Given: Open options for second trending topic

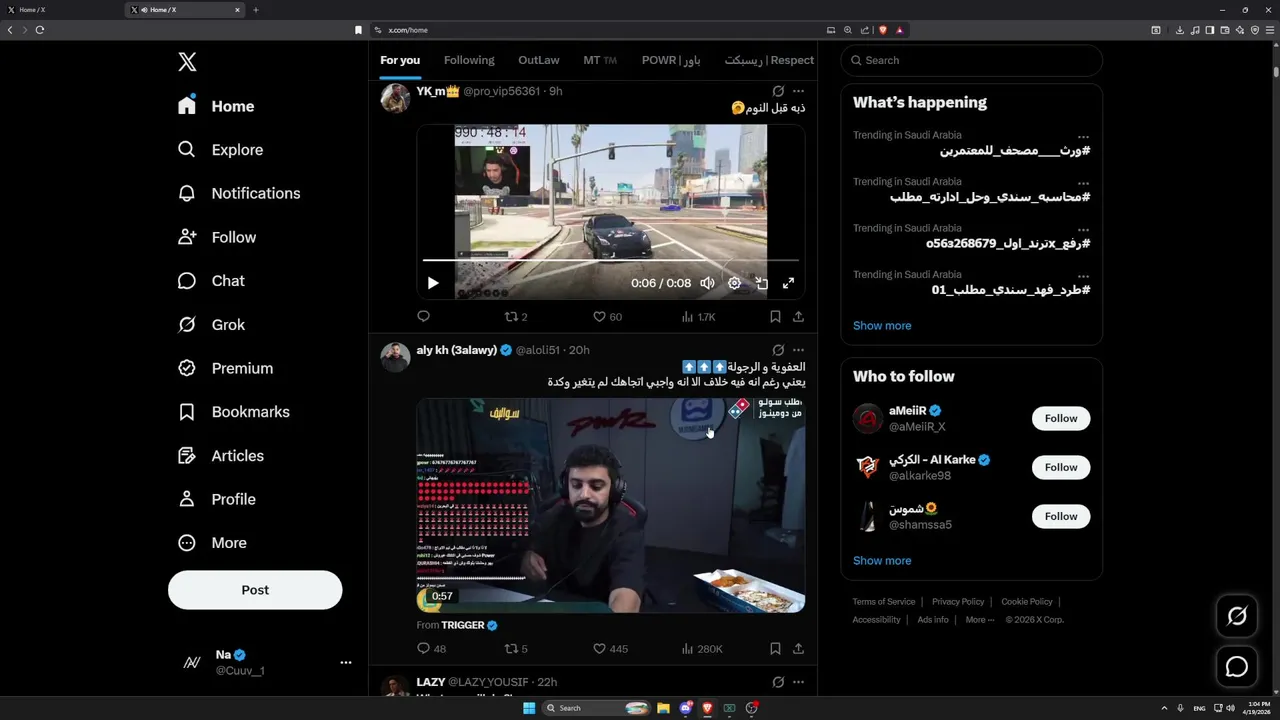Looking at the screenshot, I should (x=1083, y=183).
